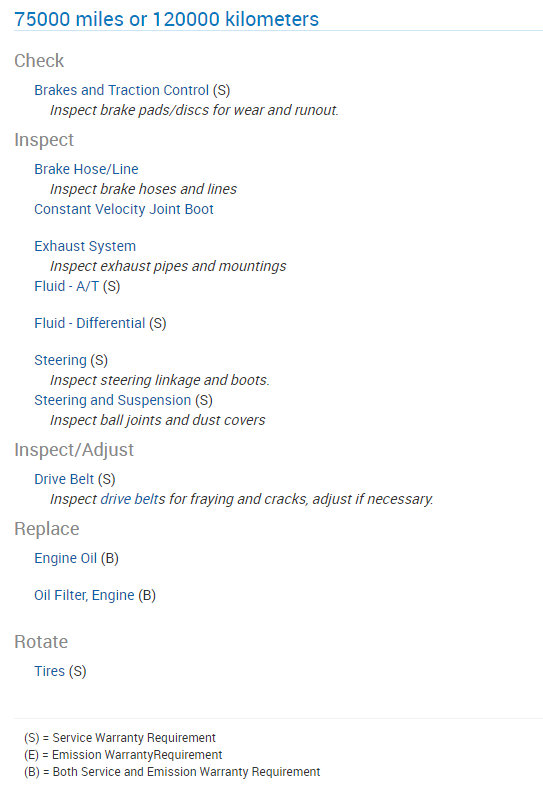Image resolution: width=543 pixels, height=797 pixels.
Task: Click the Rotate section heading
Action: [41, 641]
